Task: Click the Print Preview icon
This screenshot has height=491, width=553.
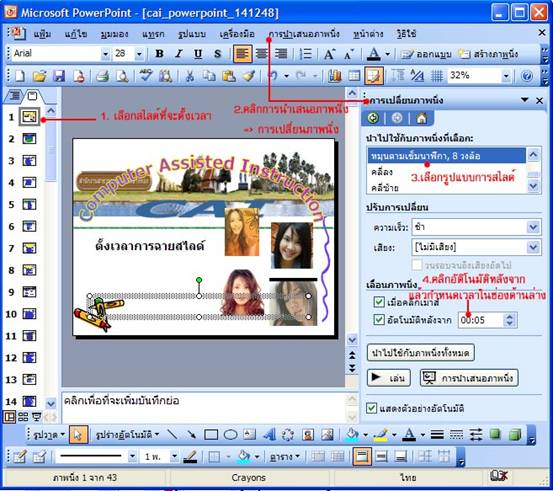Action: pos(122,75)
